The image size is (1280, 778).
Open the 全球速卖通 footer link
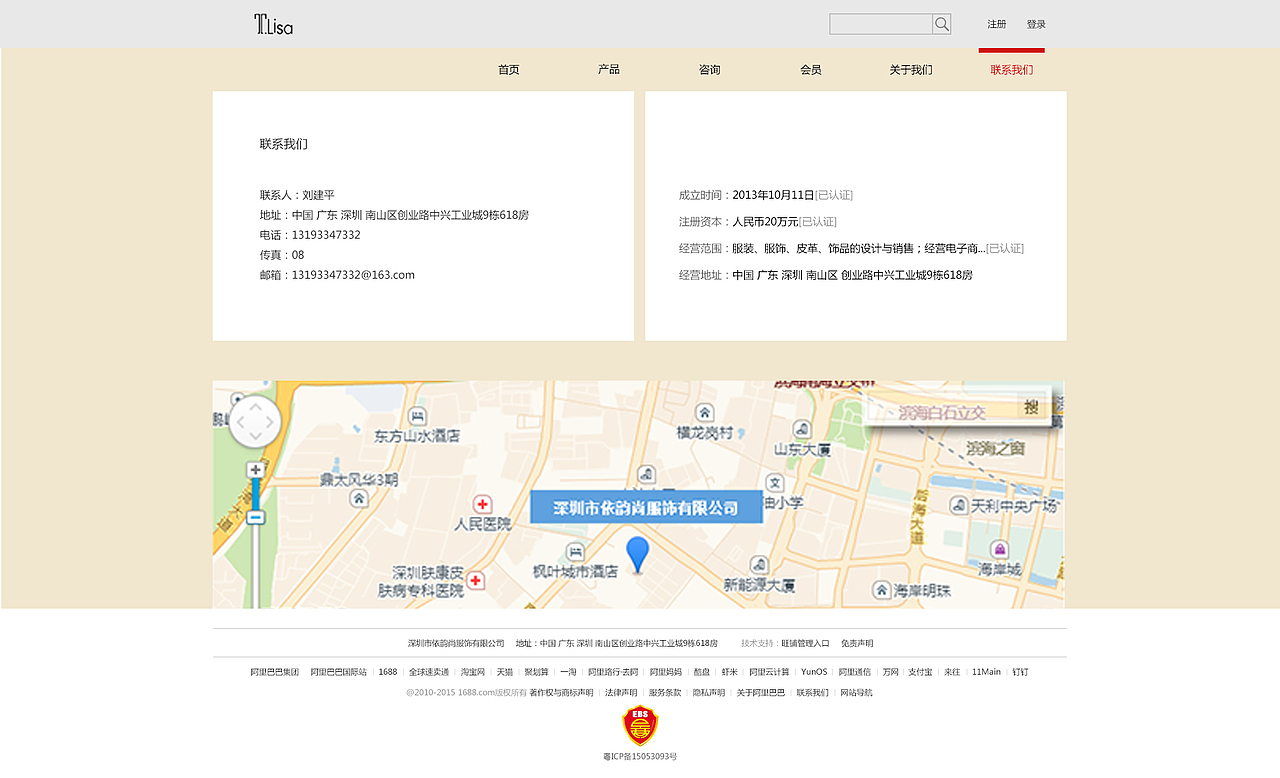pyautogui.click(x=429, y=672)
